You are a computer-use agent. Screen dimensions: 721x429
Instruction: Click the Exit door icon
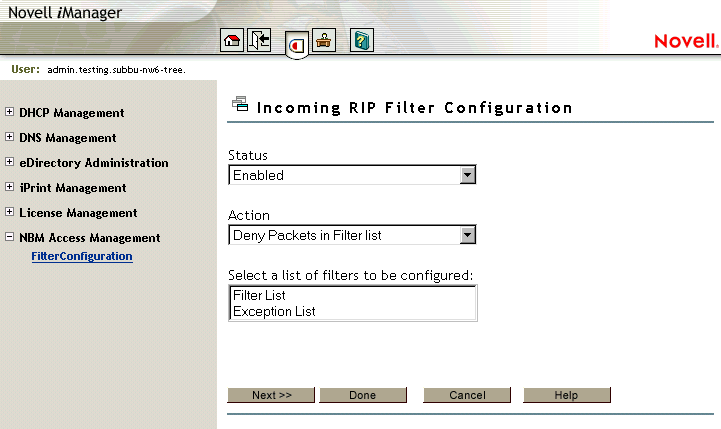coord(259,40)
